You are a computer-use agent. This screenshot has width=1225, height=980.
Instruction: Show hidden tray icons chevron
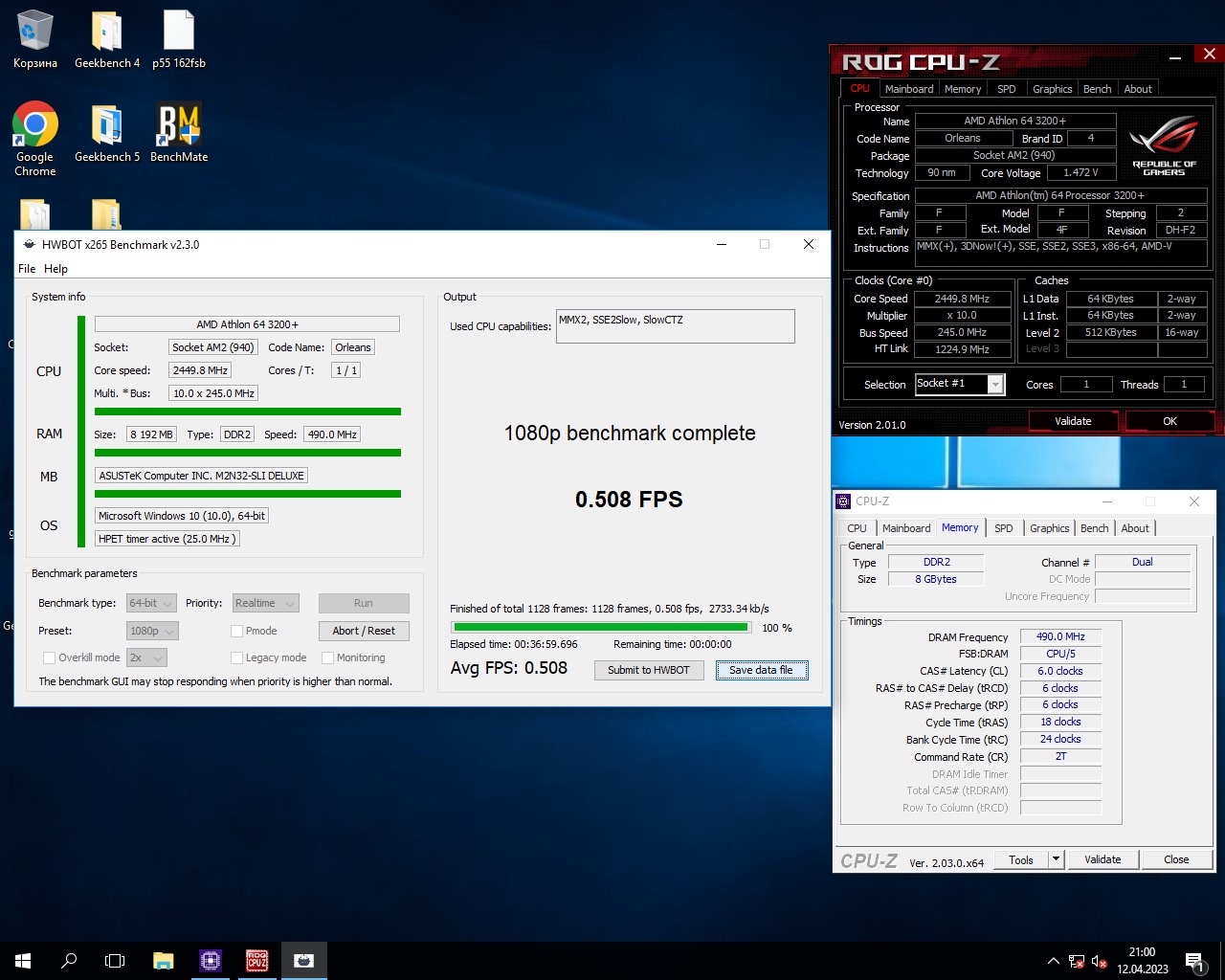coord(1054,961)
